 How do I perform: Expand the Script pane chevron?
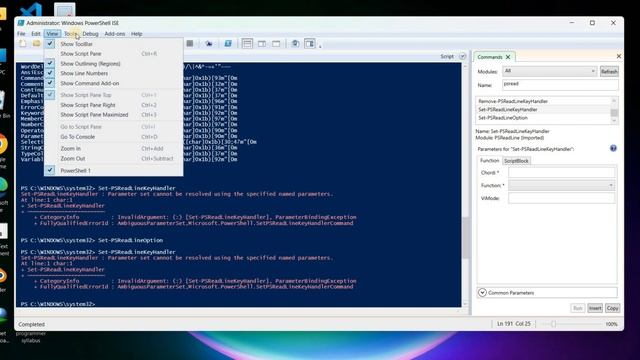click(462, 57)
